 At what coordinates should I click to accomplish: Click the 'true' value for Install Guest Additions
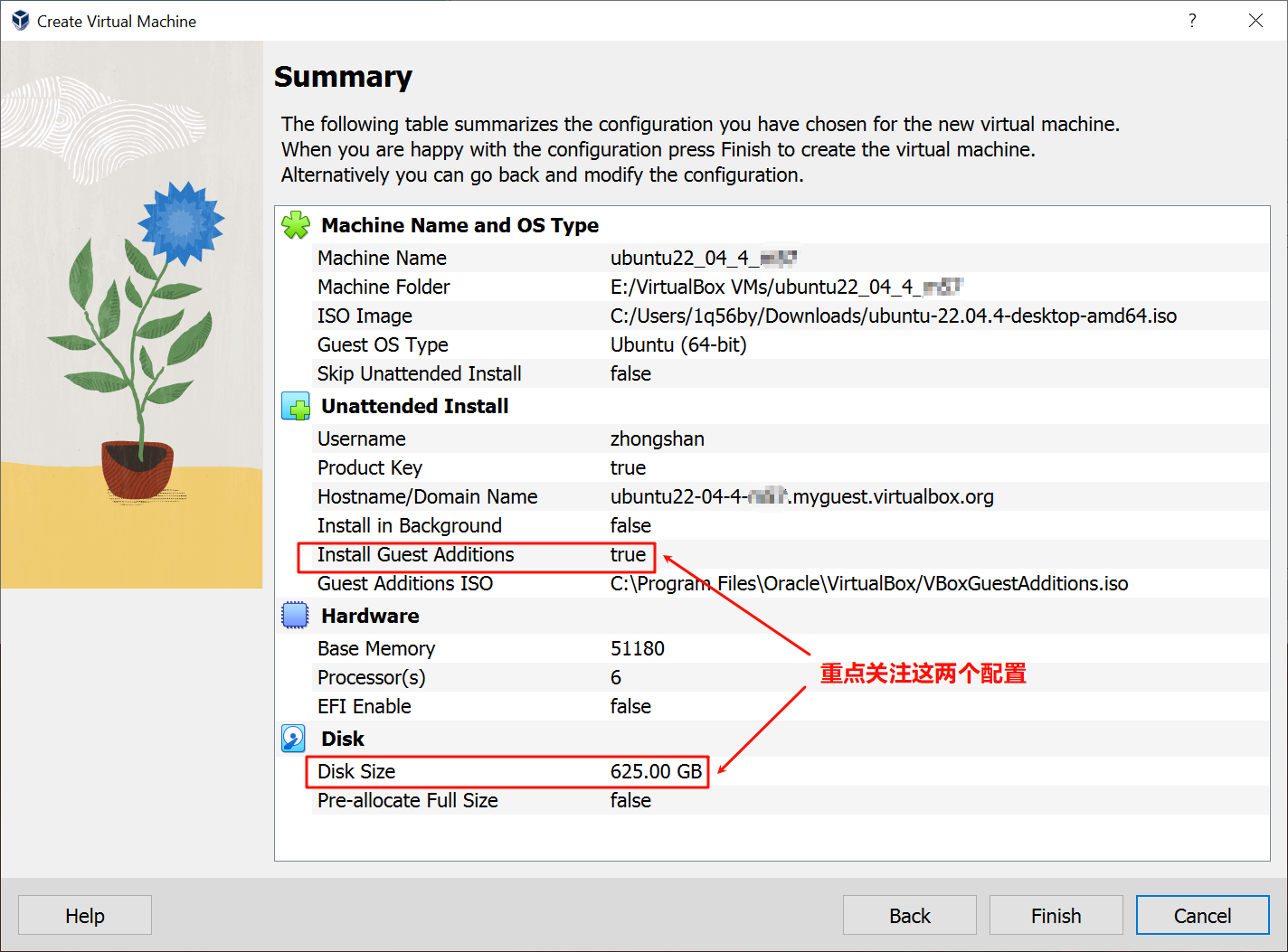coord(629,554)
